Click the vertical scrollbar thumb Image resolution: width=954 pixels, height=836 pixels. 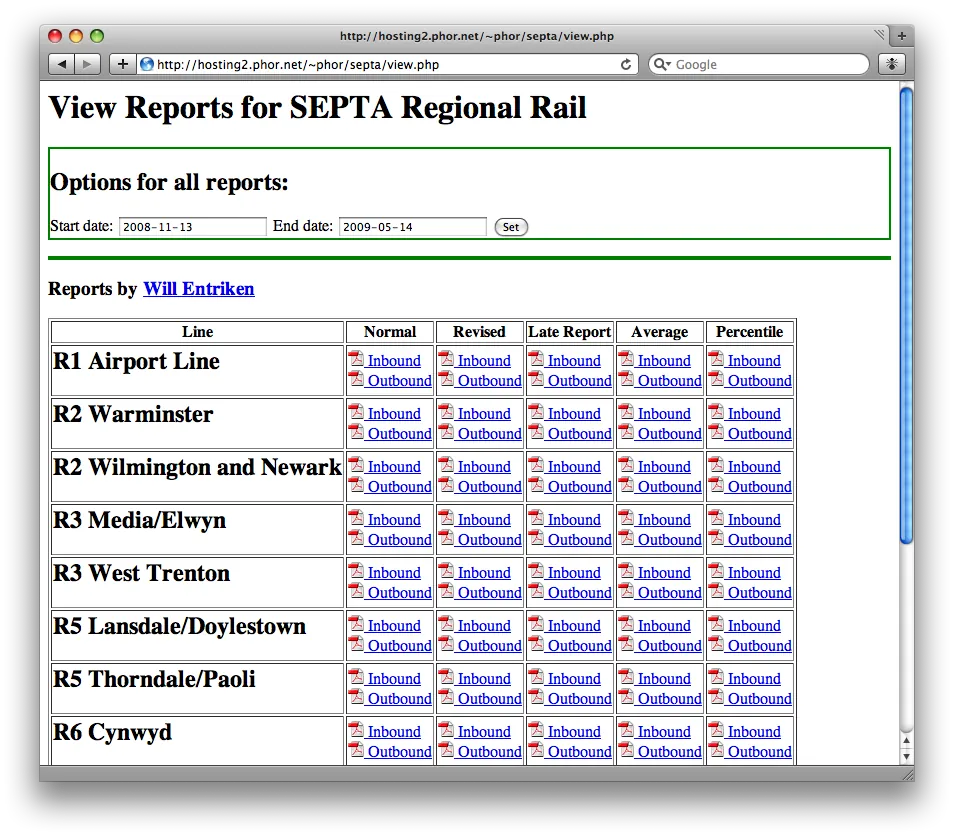click(906, 315)
